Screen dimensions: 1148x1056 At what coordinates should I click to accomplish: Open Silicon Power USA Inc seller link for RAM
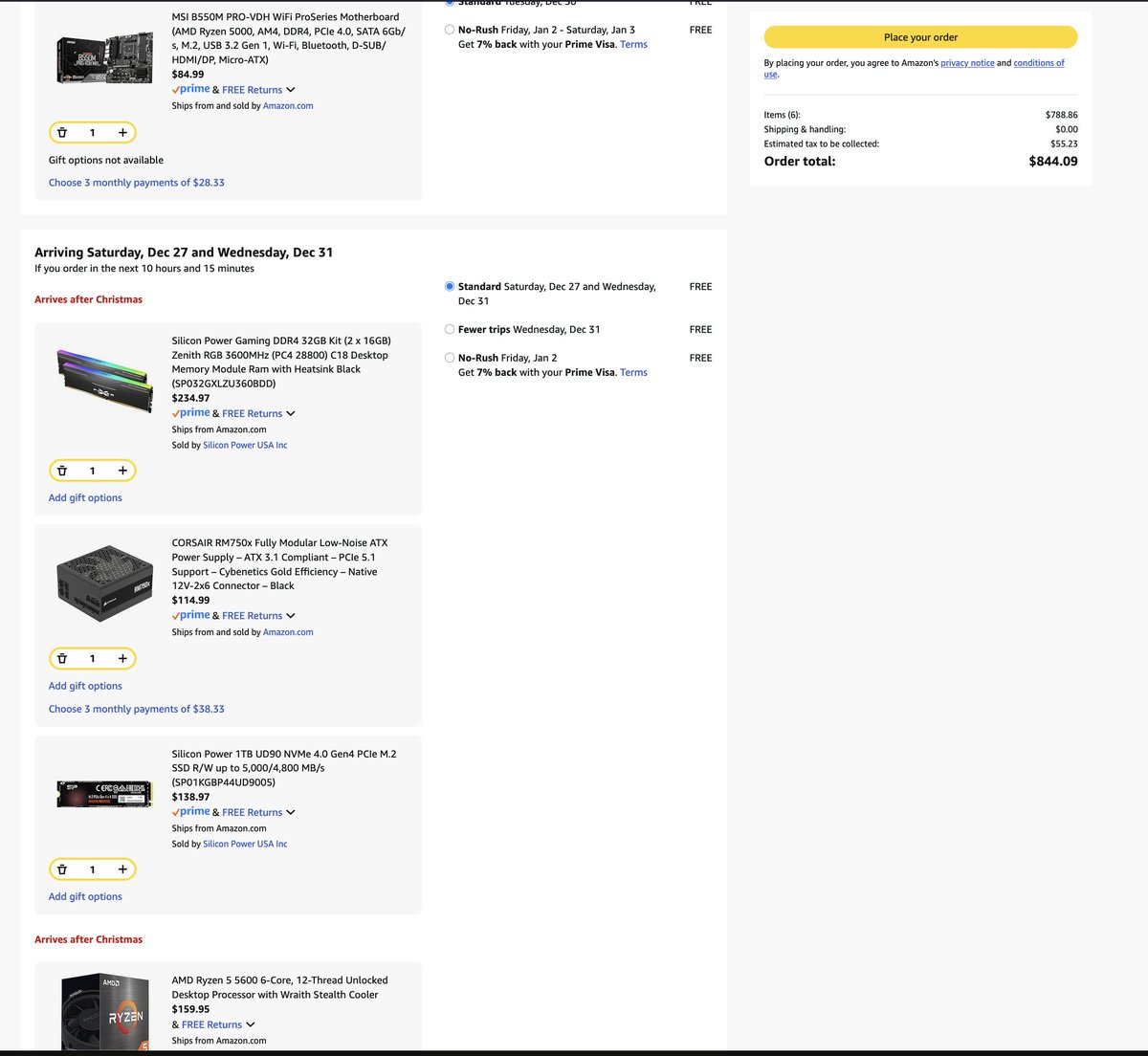[x=245, y=445]
